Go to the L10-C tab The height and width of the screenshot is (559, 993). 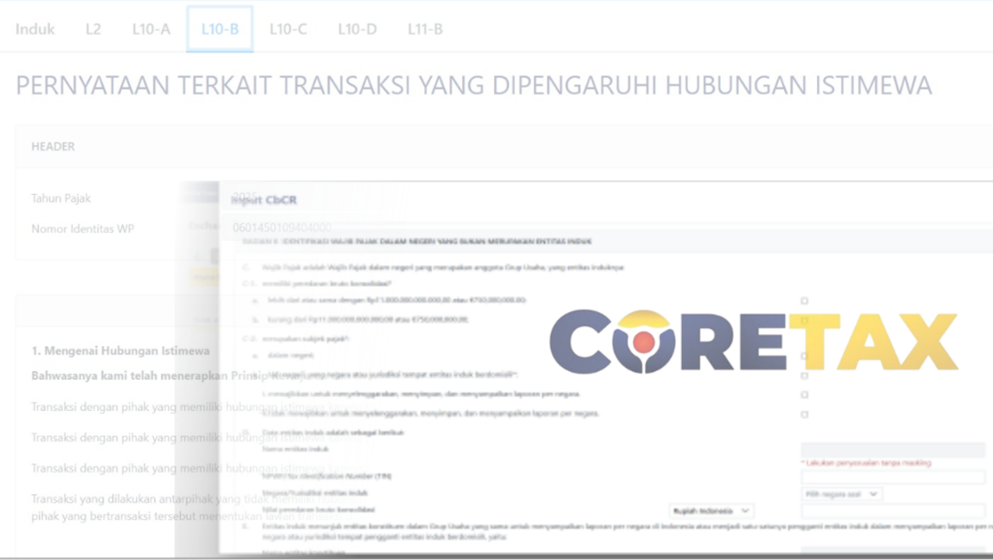pos(288,29)
